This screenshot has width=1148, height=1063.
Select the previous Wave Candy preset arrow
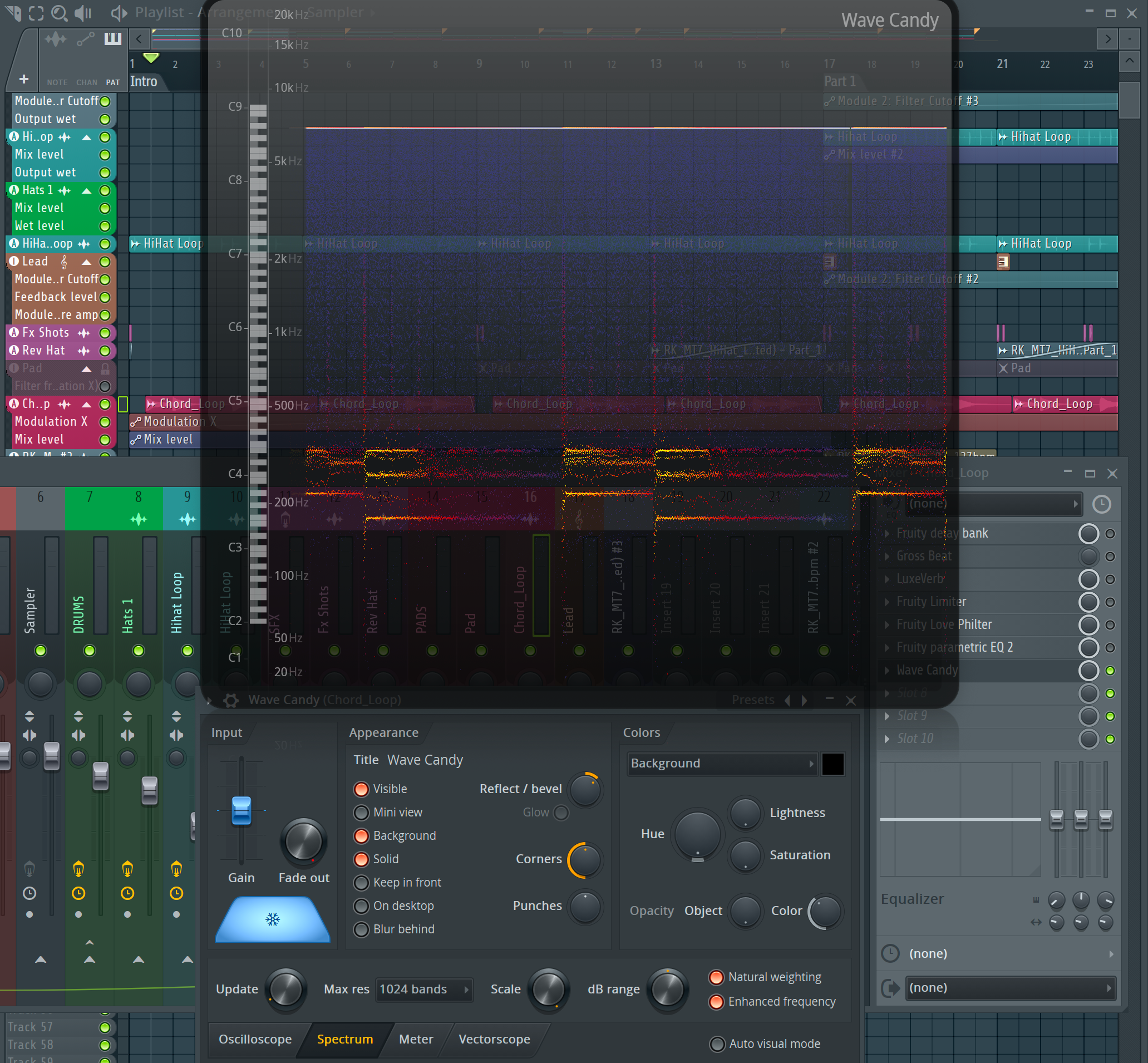point(787,700)
